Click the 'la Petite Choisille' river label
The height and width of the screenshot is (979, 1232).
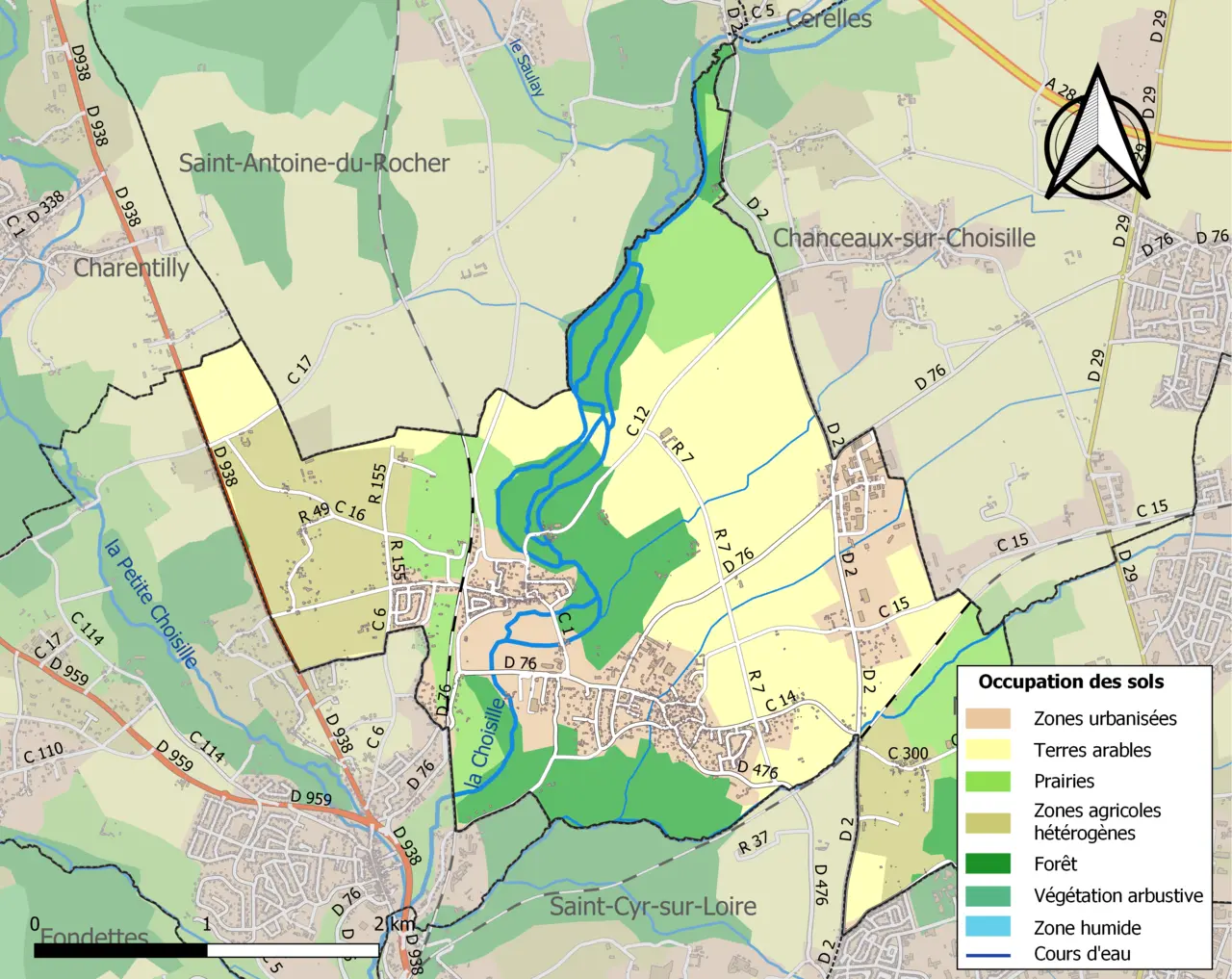click(151, 604)
